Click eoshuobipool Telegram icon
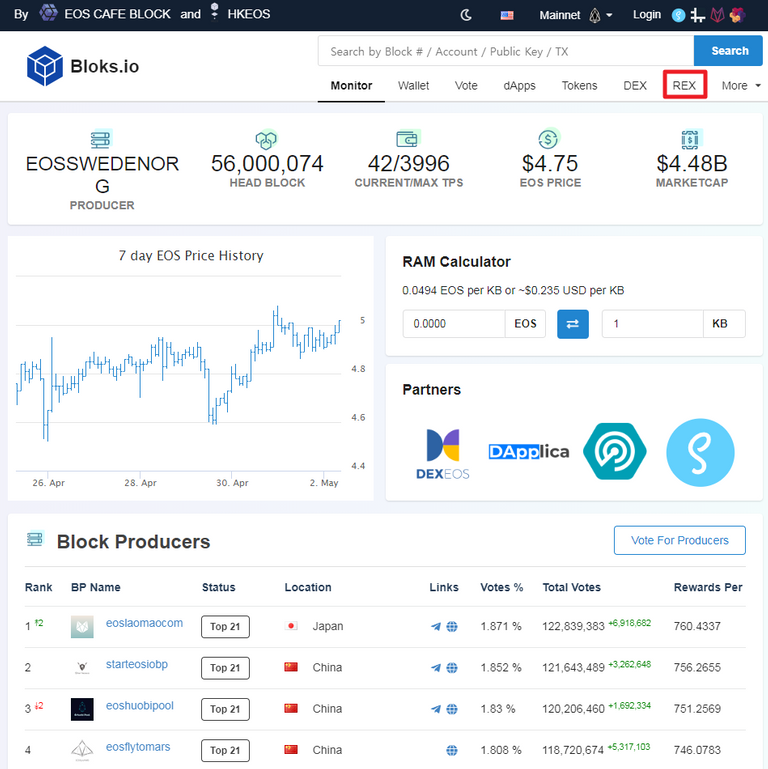The width and height of the screenshot is (768, 769). 435,709
